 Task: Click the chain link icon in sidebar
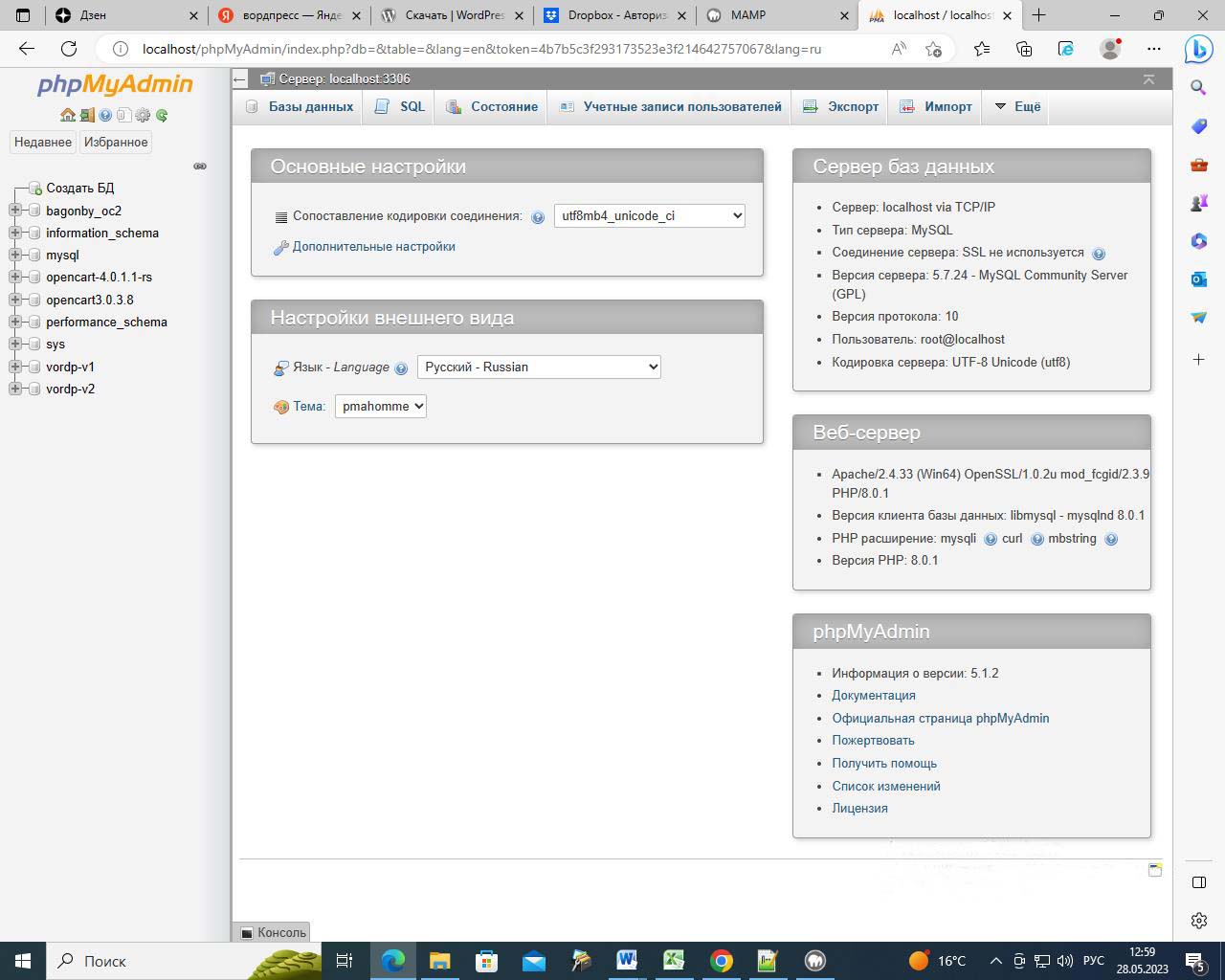tap(200, 167)
